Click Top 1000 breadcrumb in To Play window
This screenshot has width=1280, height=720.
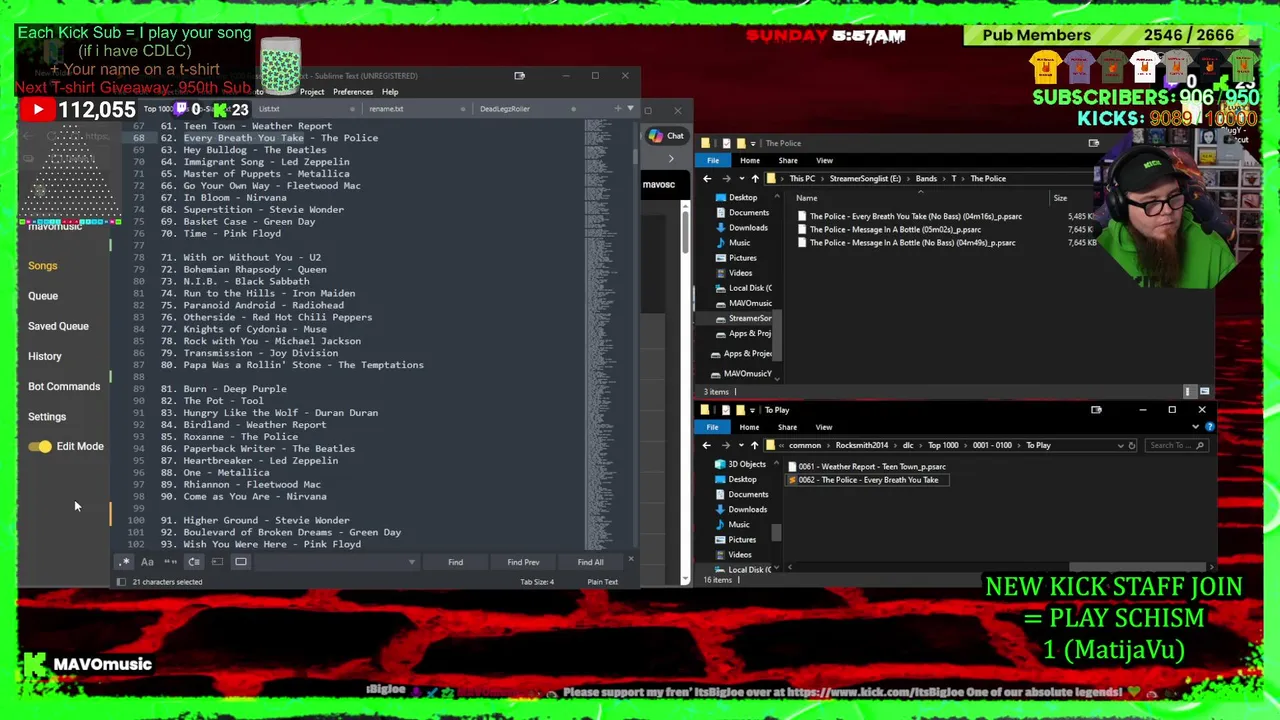coord(943,446)
